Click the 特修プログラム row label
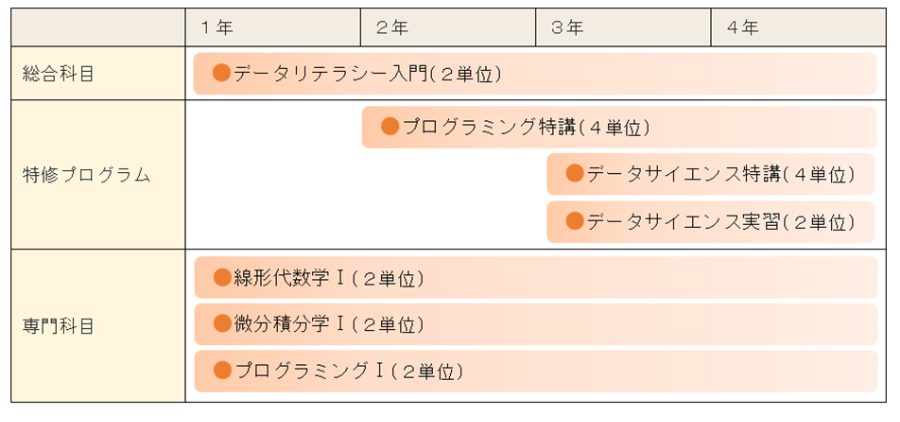This screenshot has height=422, width=900. (x=87, y=174)
